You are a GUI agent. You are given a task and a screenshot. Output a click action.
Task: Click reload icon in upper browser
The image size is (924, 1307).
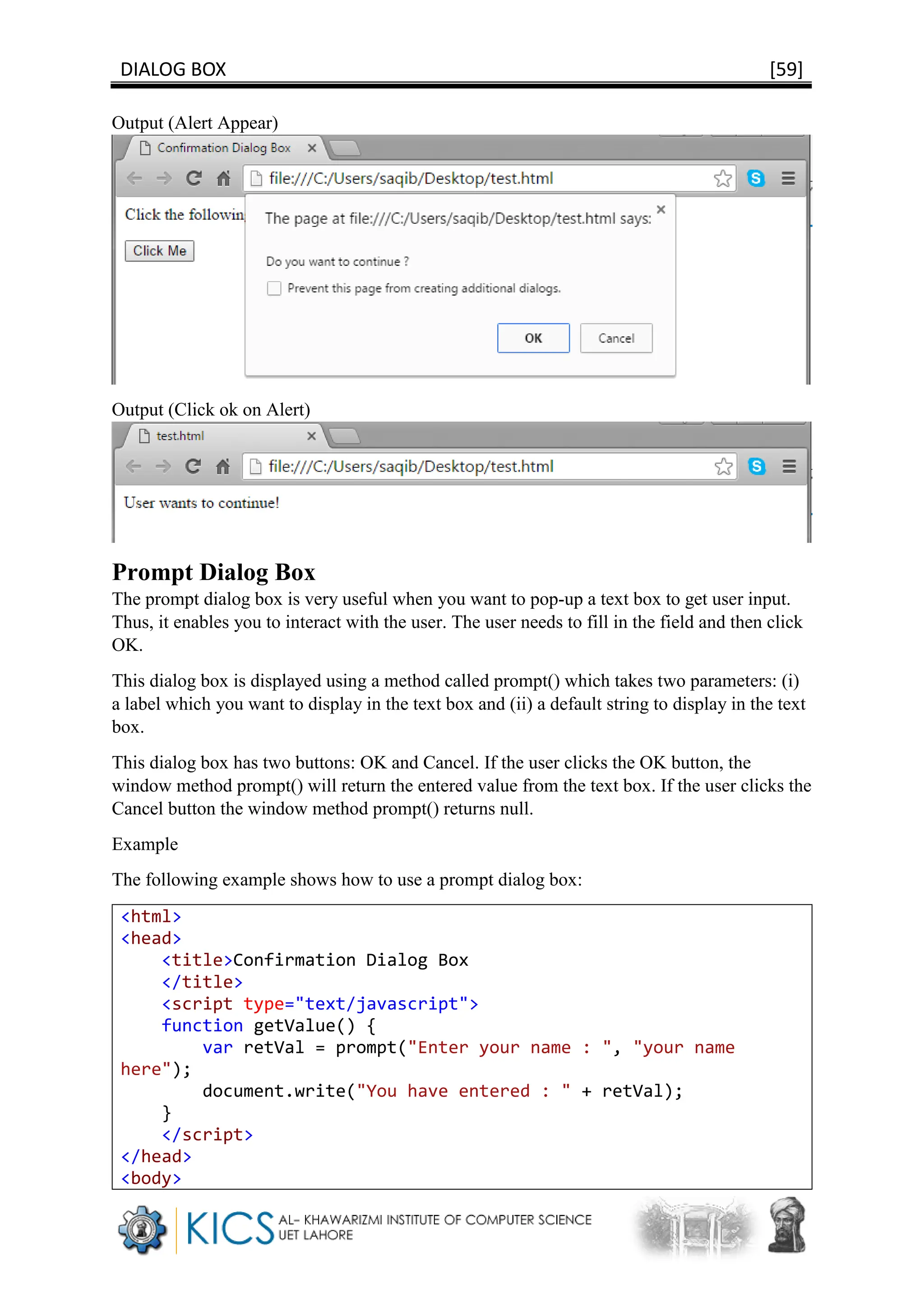(x=194, y=179)
